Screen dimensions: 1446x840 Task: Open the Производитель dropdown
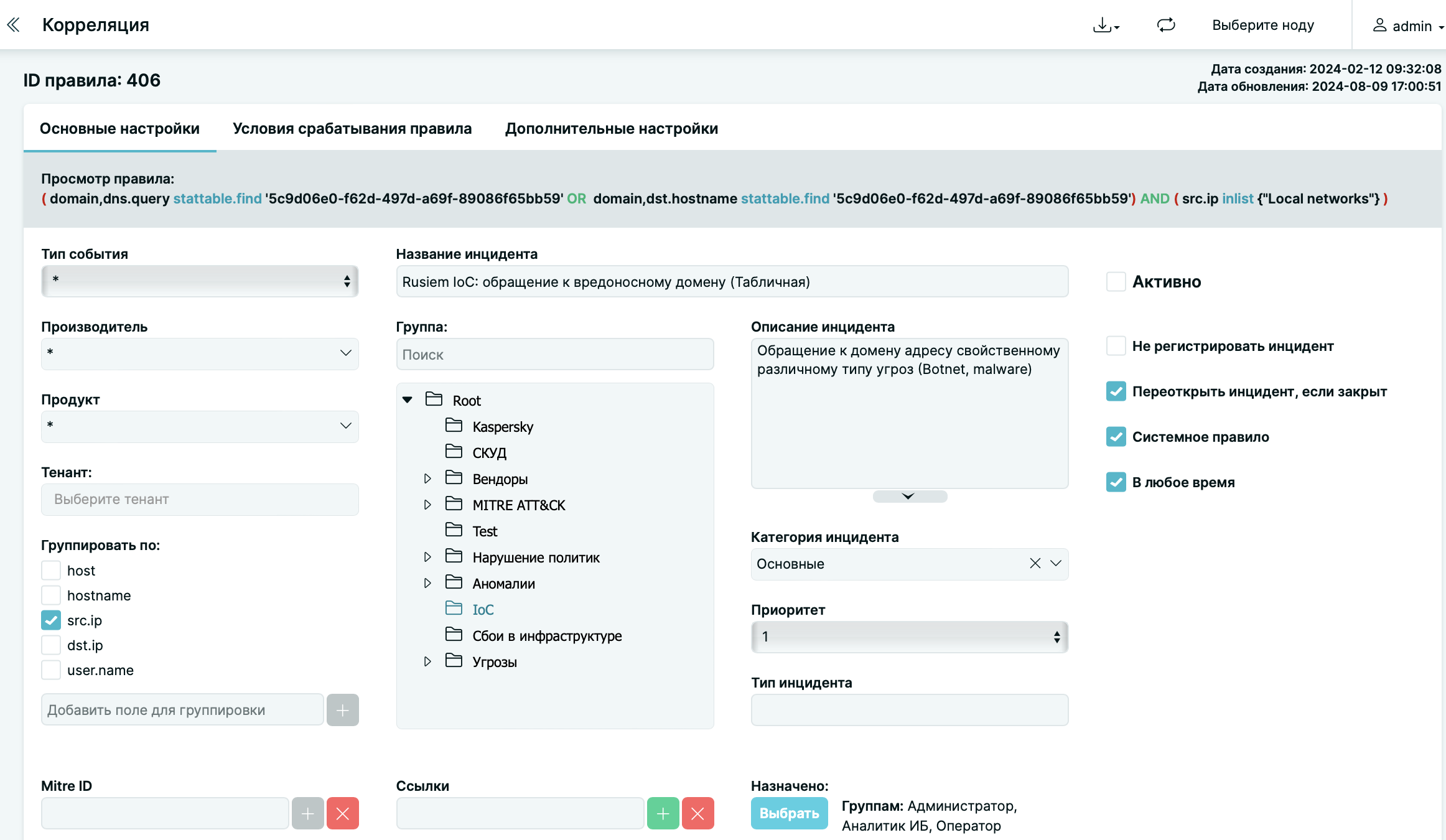coord(200,353)
